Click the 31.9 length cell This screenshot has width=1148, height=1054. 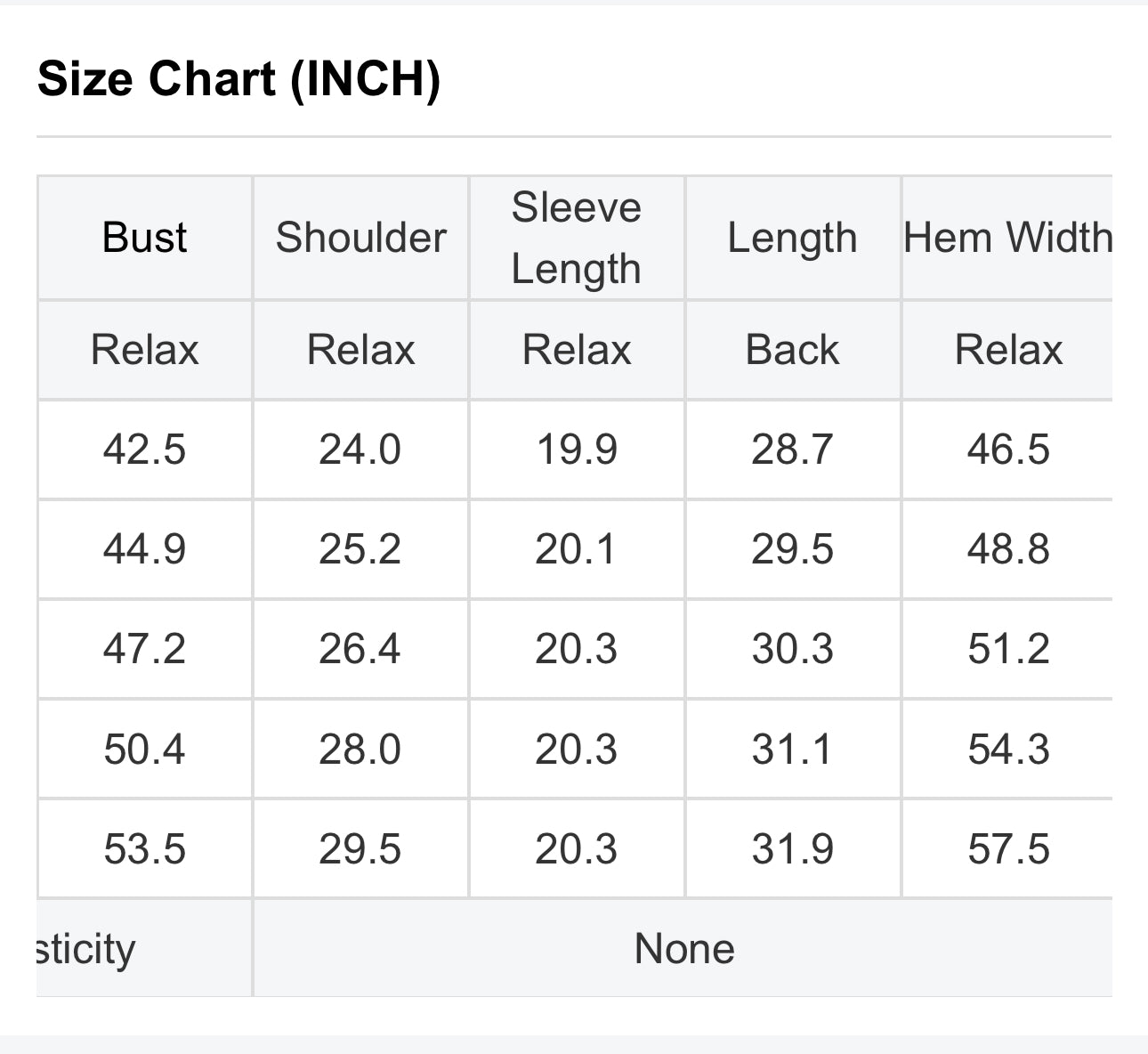(x=792, y=848)
